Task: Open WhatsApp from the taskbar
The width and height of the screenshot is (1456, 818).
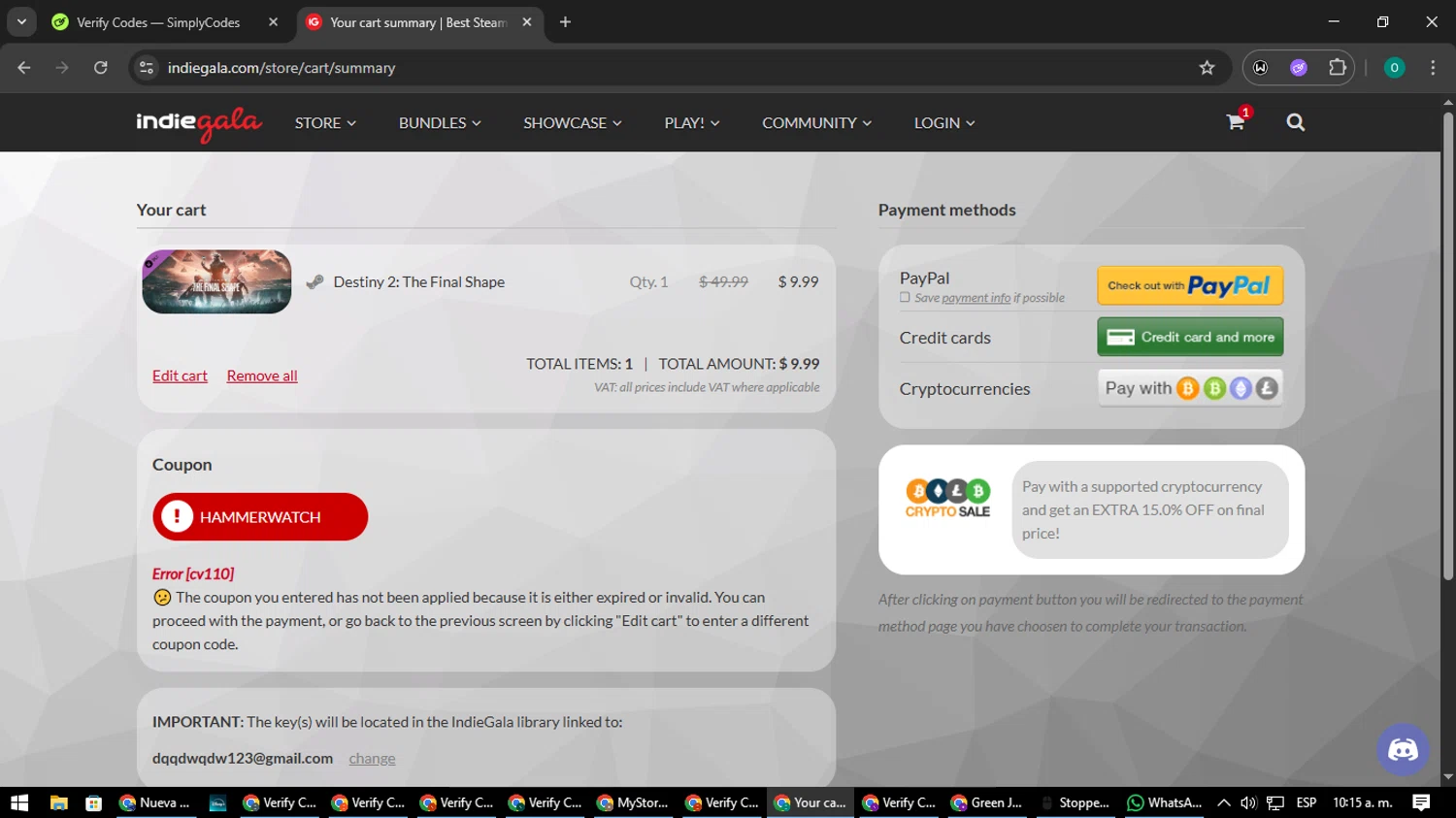Action: tap(1165, 802)
